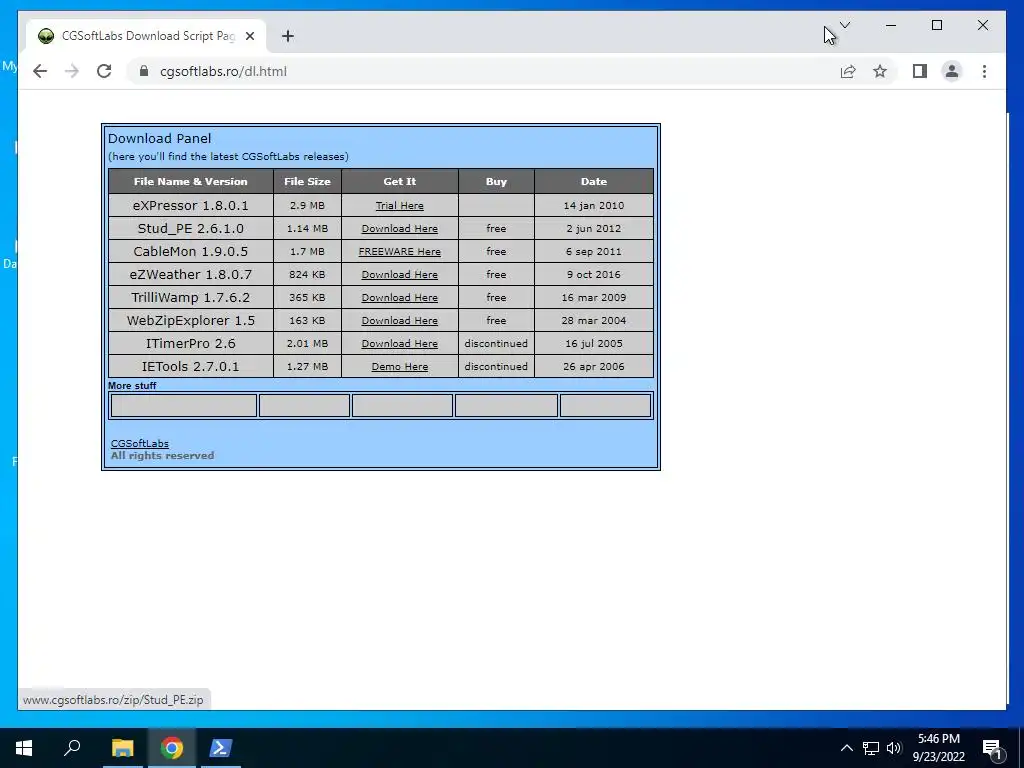Click the Chrome taskbar icon
1024x768 pixels.
point(172,748)
